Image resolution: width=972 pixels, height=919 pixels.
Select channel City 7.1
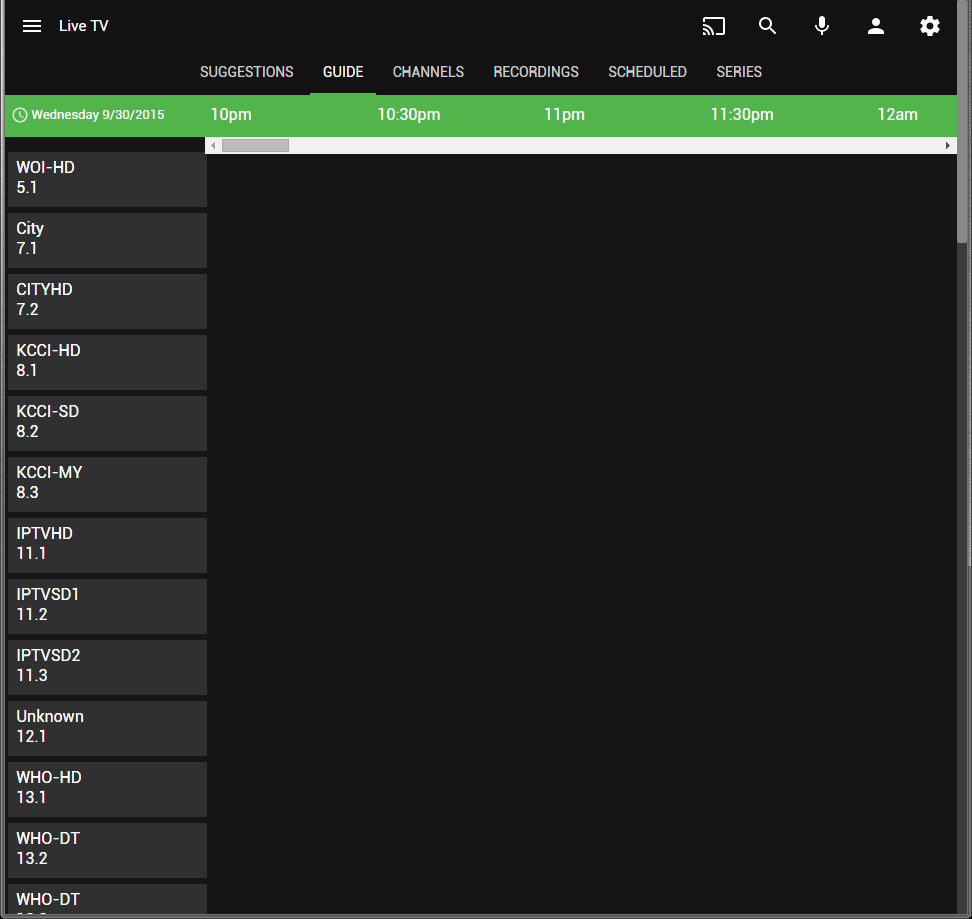coord(107,240)
